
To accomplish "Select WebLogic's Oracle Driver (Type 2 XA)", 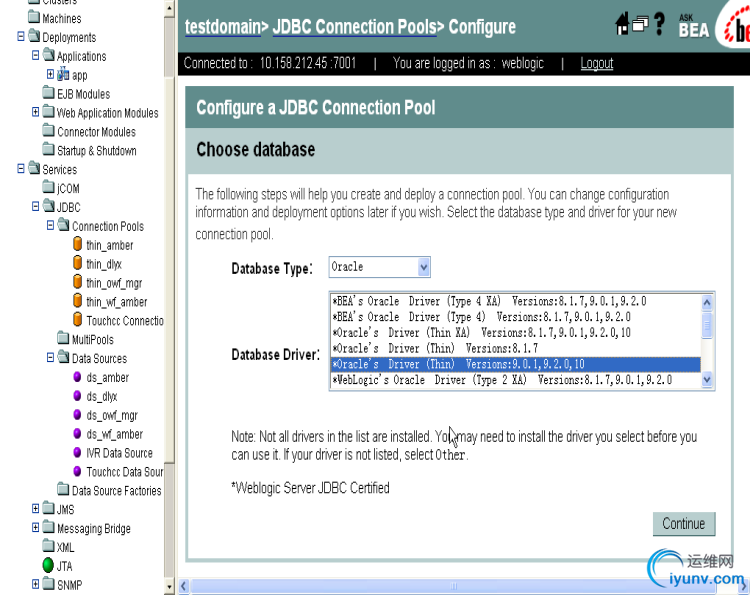I will (x=516, y=380).
